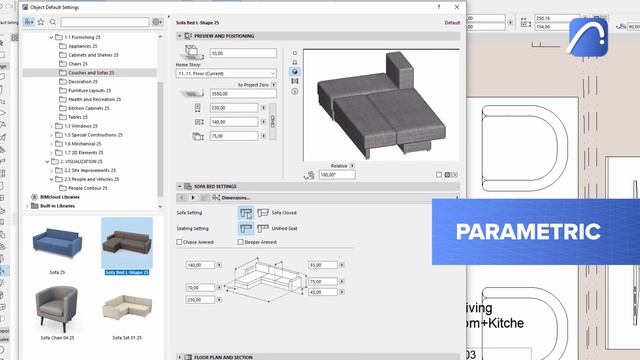Toggle the empty square preview option icon
The width and height of the screenshot is (640, 360).
(x=439, y=175)
